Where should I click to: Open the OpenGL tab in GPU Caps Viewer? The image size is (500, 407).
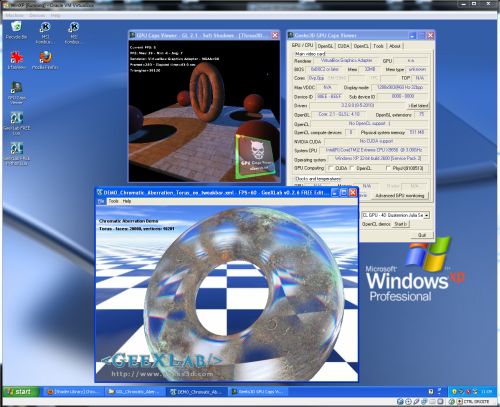325,46
